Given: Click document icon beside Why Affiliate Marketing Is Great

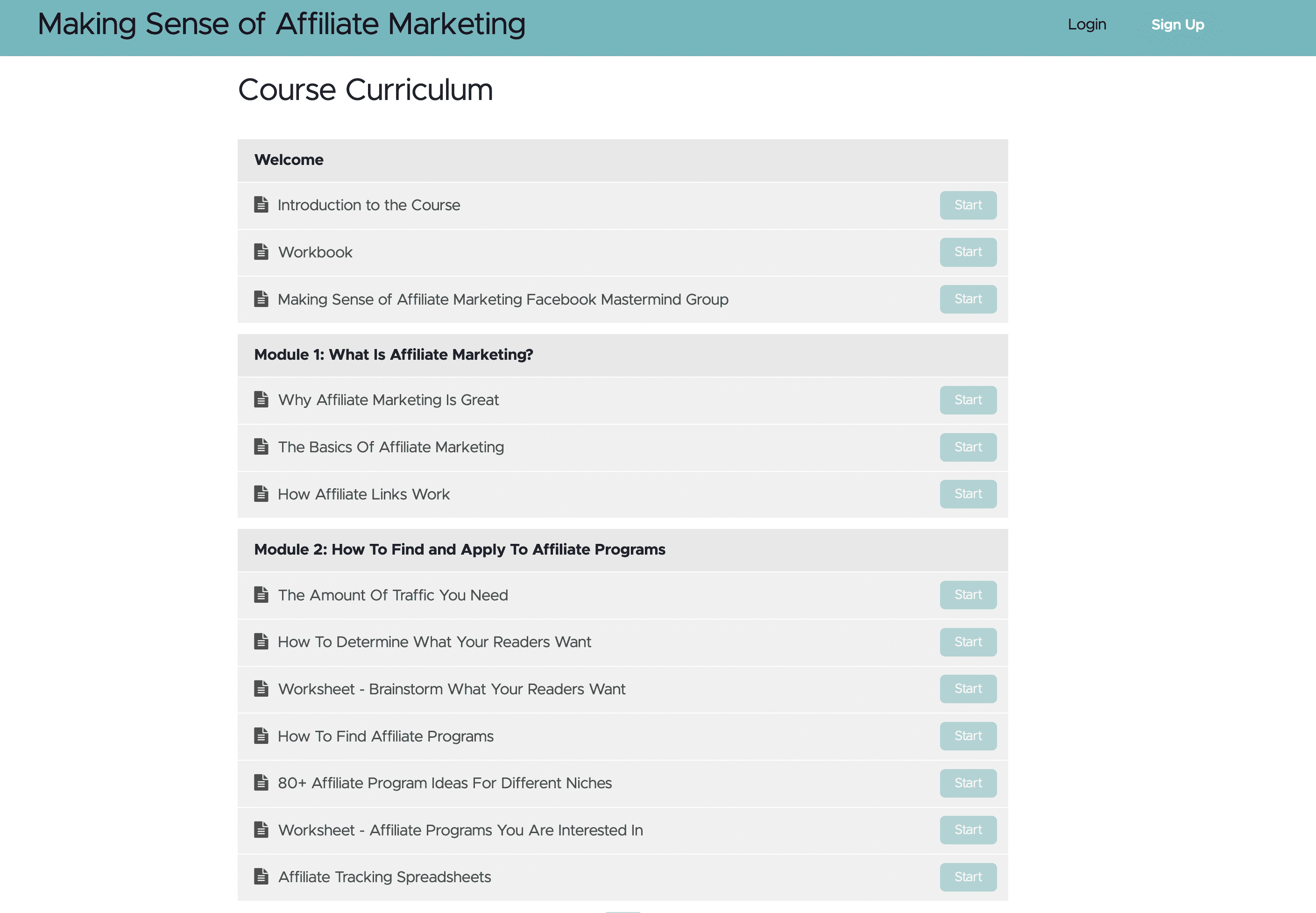Looking at the screenshot, I should 261,400.
